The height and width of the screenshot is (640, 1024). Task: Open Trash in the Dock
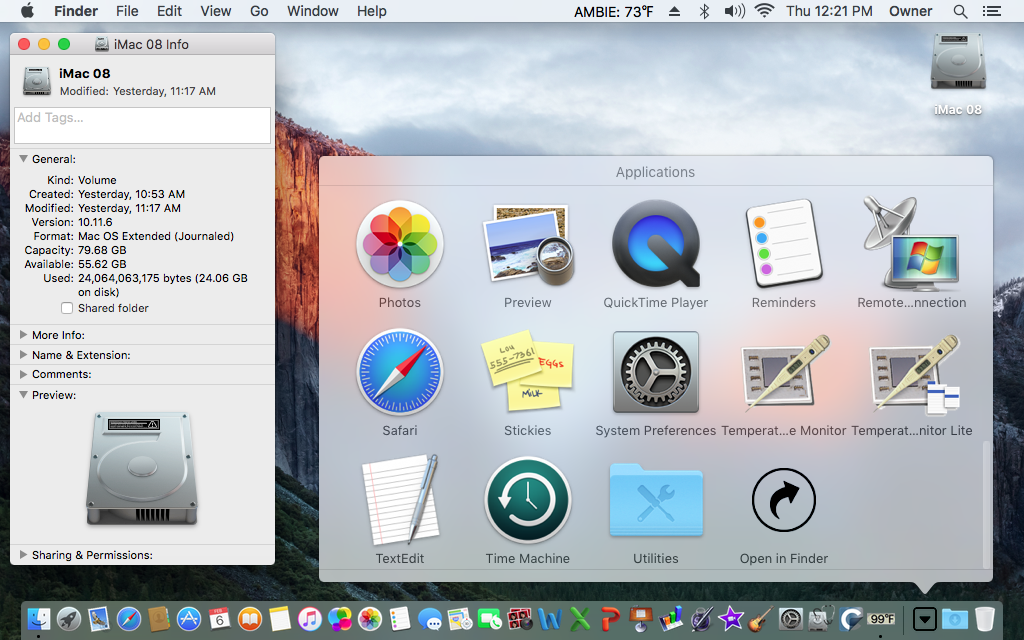pos(985,618)
